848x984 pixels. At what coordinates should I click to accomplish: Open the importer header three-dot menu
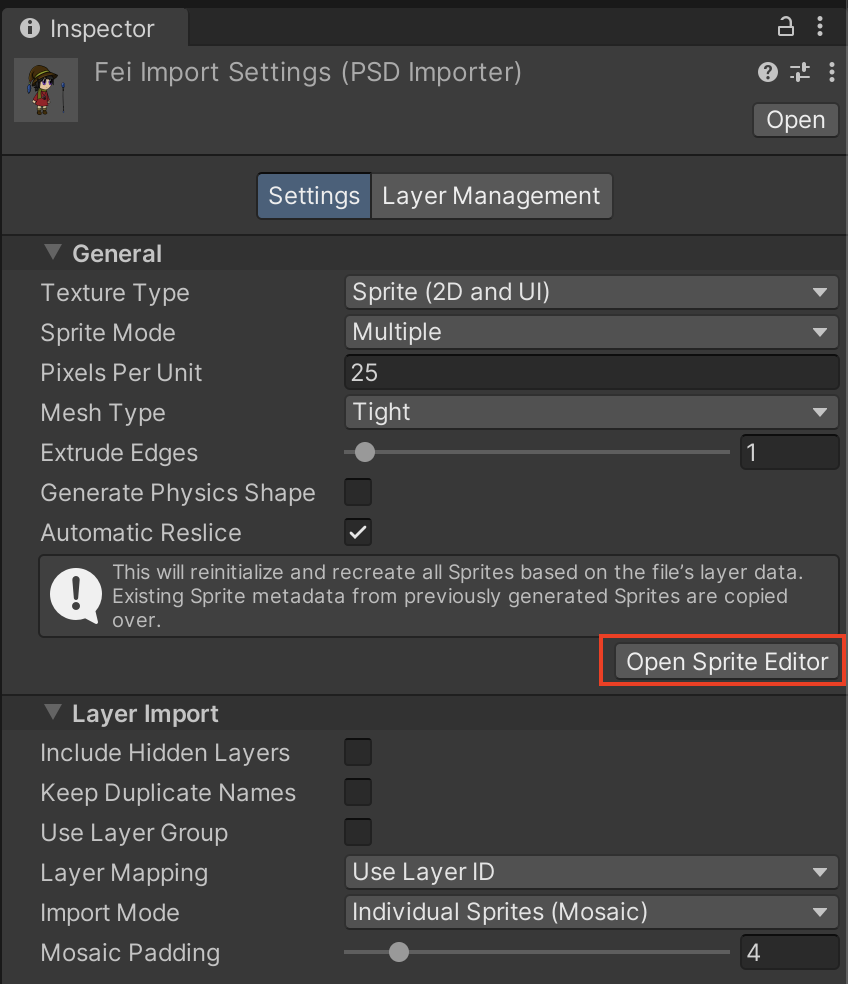coord(831,72)
